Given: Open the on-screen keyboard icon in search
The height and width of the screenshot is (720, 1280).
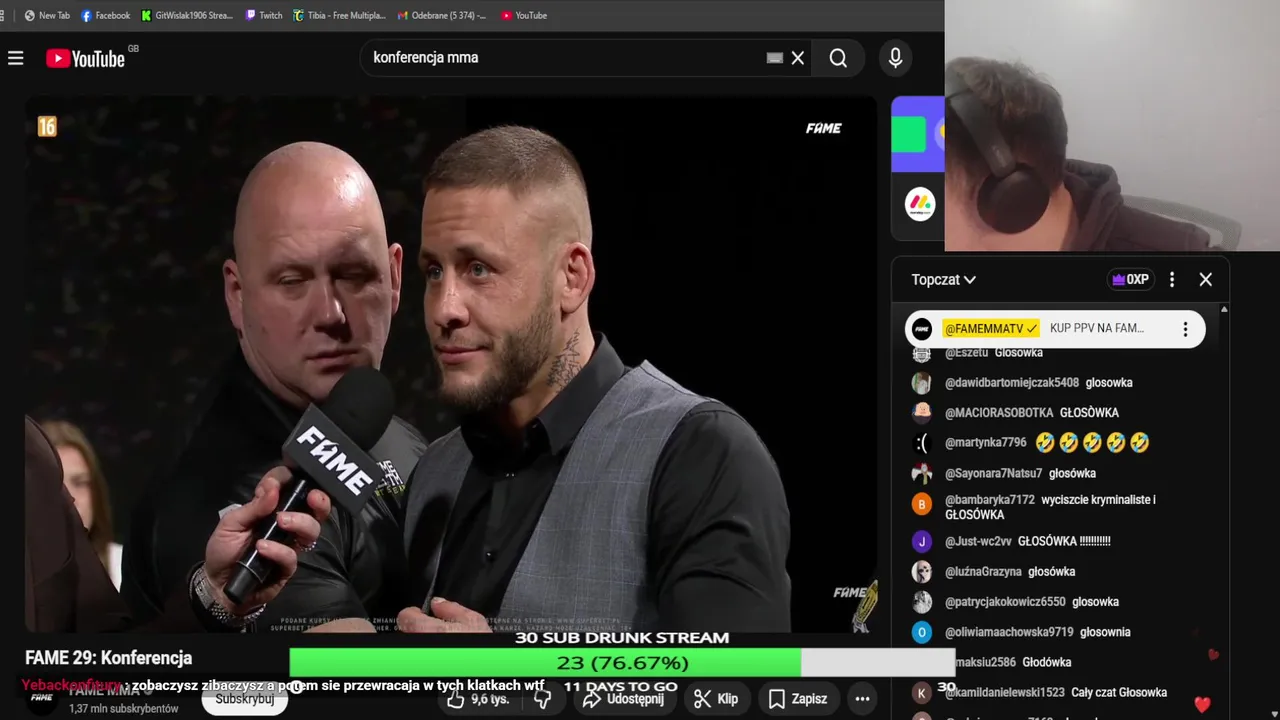Looking at the screenshot, I should [775, 58].
